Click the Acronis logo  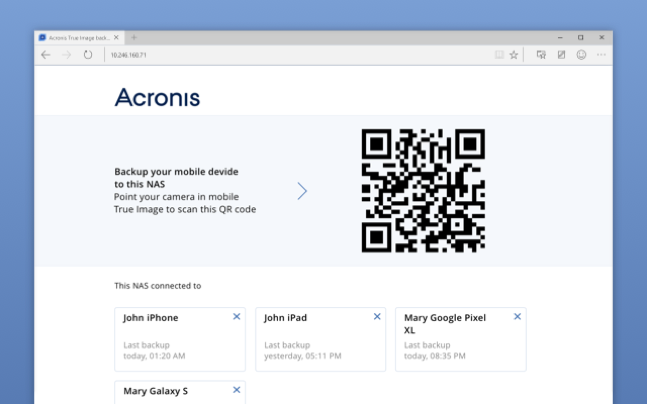click(157, 97)
